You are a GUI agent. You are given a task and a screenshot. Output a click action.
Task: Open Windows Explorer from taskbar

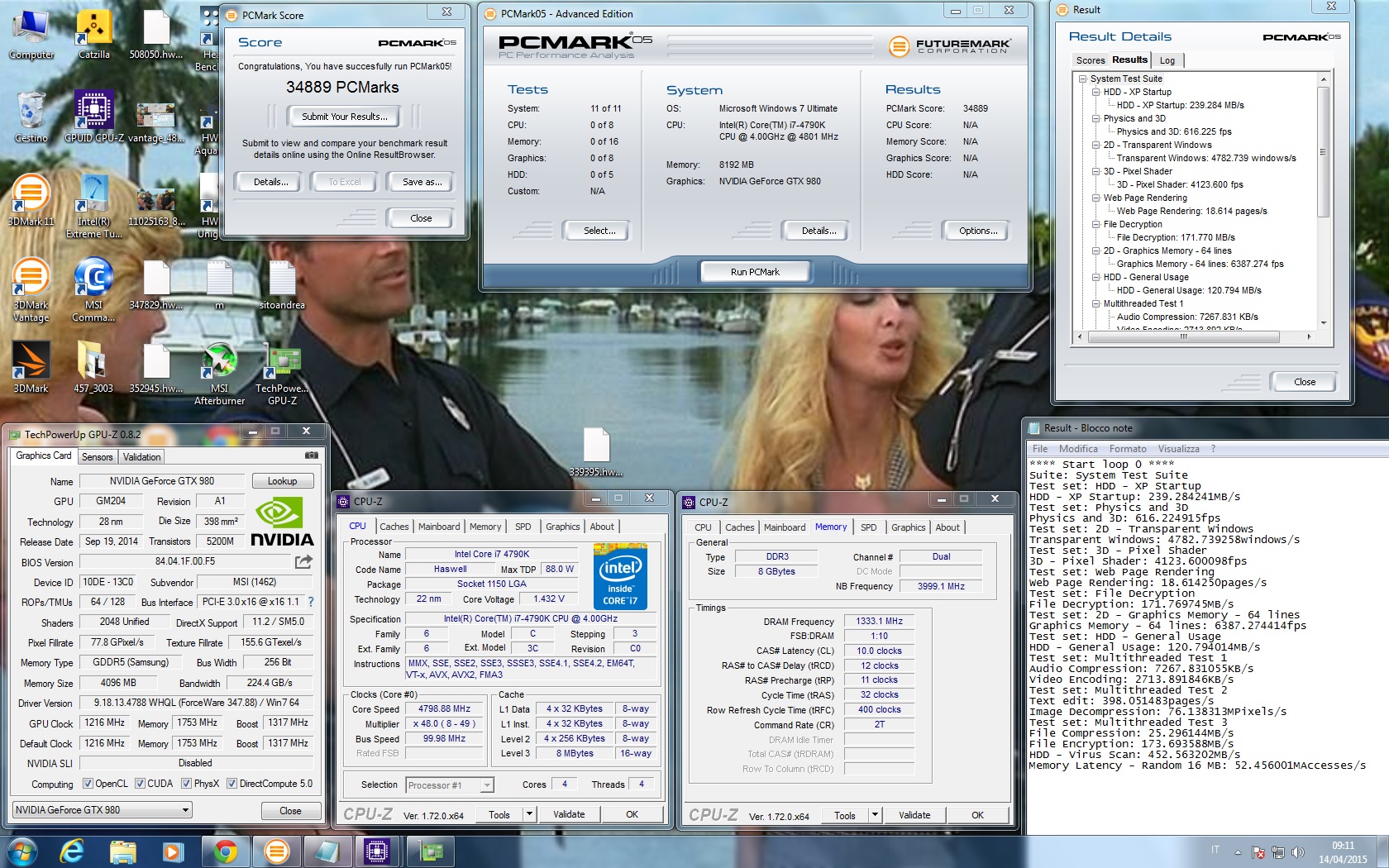123,851
